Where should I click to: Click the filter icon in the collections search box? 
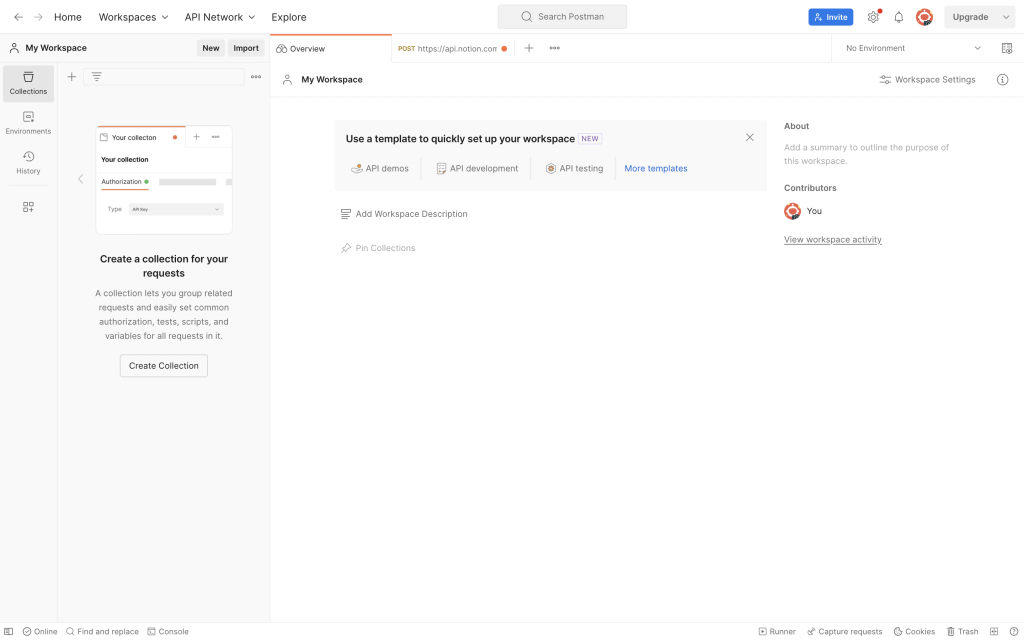[x=97, y=77]
